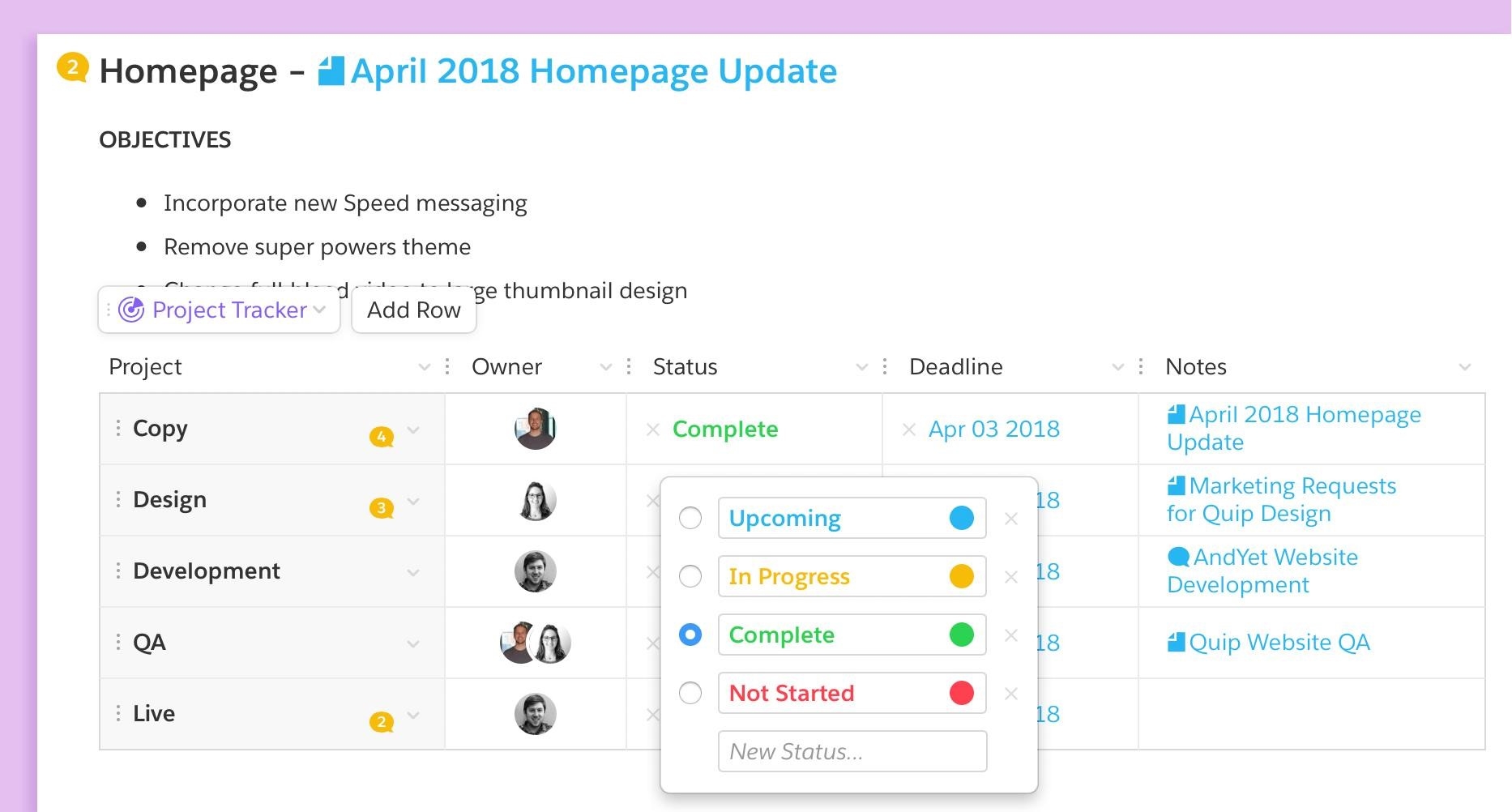
Task: Click the Project Tracker spreadsheet icon
Action: pos(132,310)
